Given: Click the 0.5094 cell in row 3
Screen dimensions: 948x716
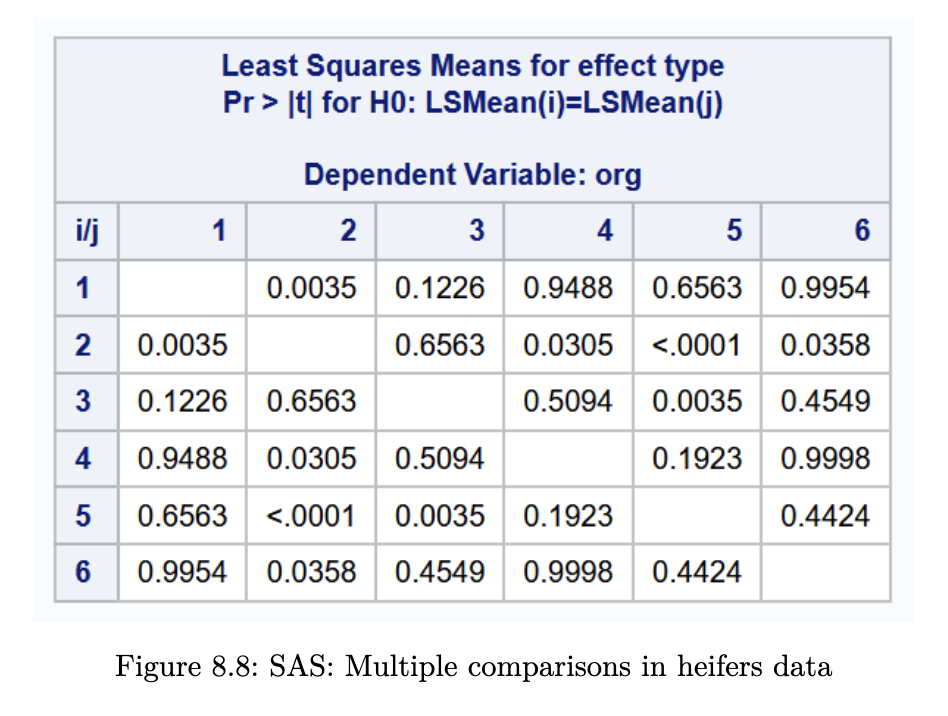Looking at the screenshot, I should pos(568,401).
